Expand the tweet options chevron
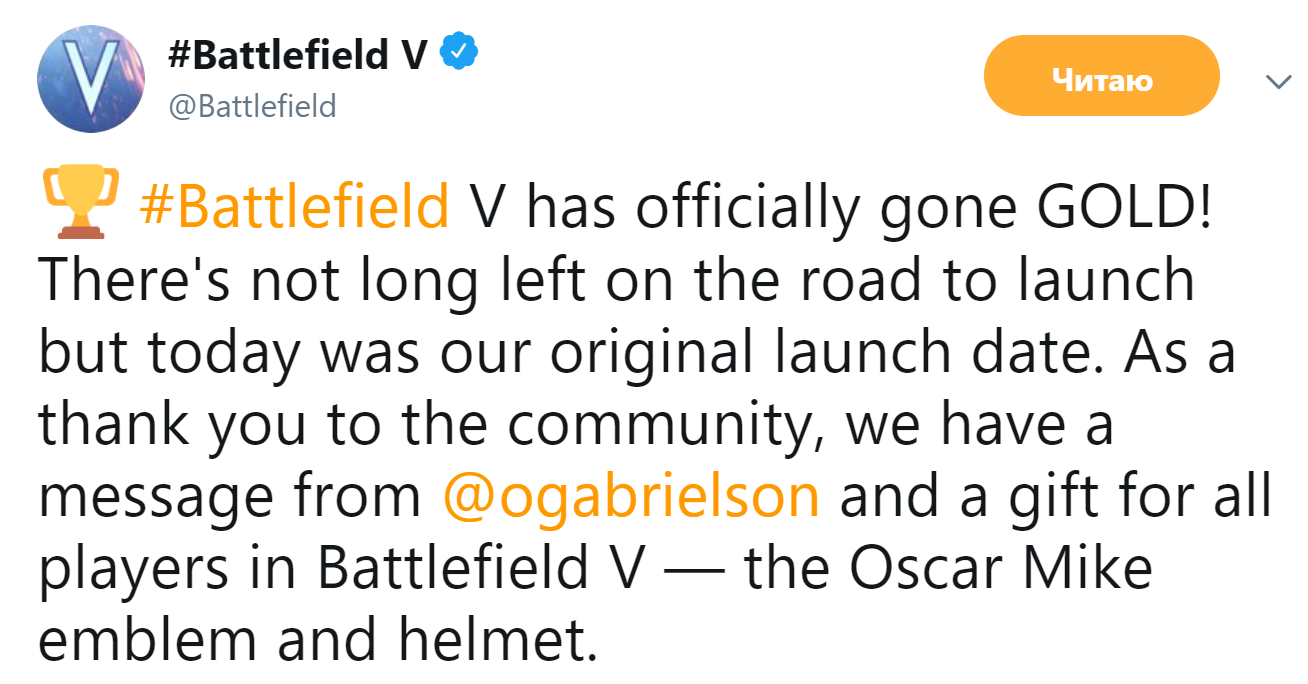This screenshot has height=684, width=1308. pos(1279,82)
